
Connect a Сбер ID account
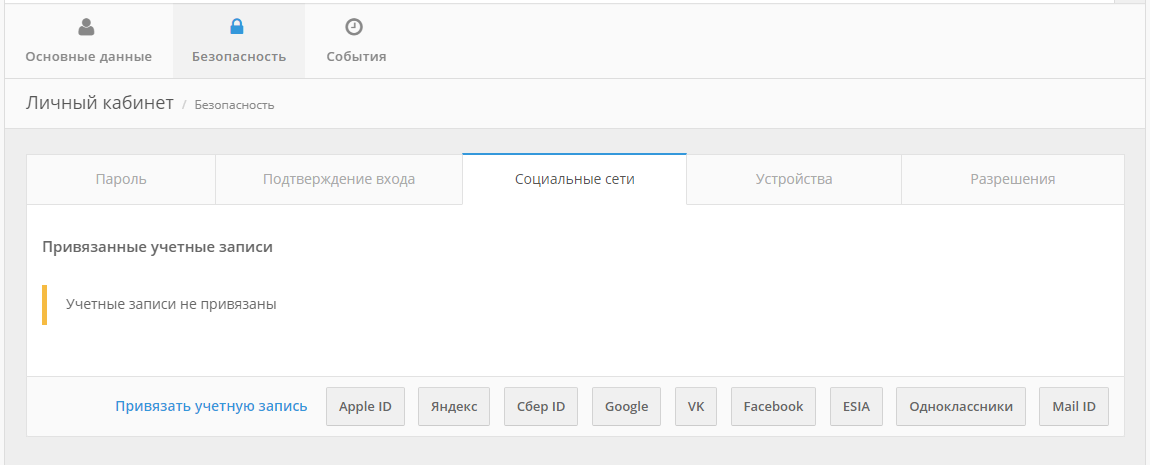coord(541,407)
